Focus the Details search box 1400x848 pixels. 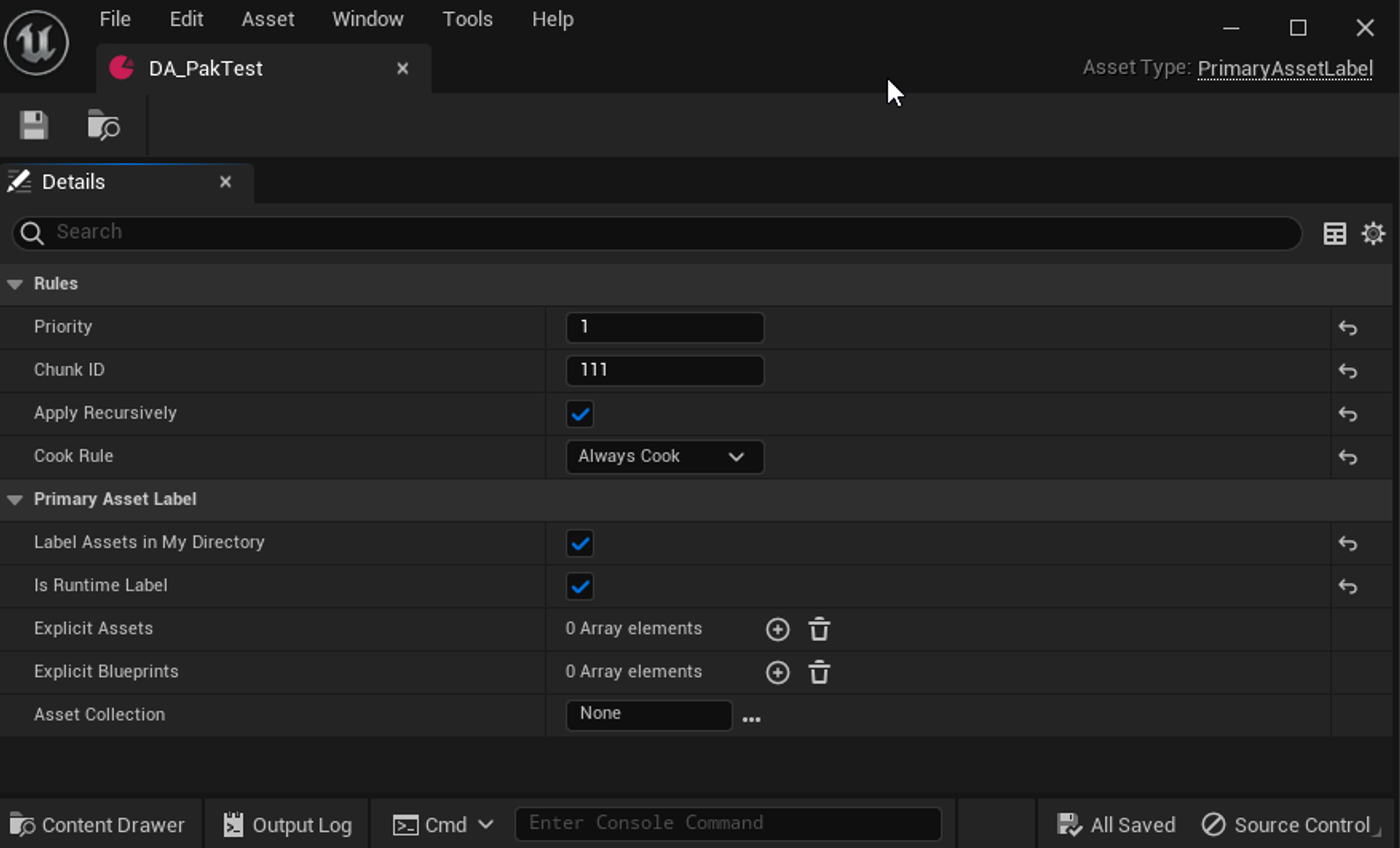point(657,232)
